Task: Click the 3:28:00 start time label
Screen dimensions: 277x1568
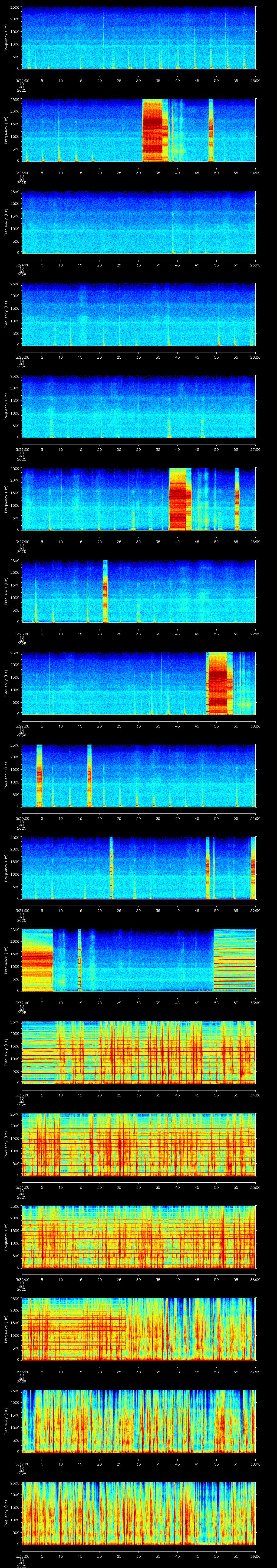Action: point(22,634)
